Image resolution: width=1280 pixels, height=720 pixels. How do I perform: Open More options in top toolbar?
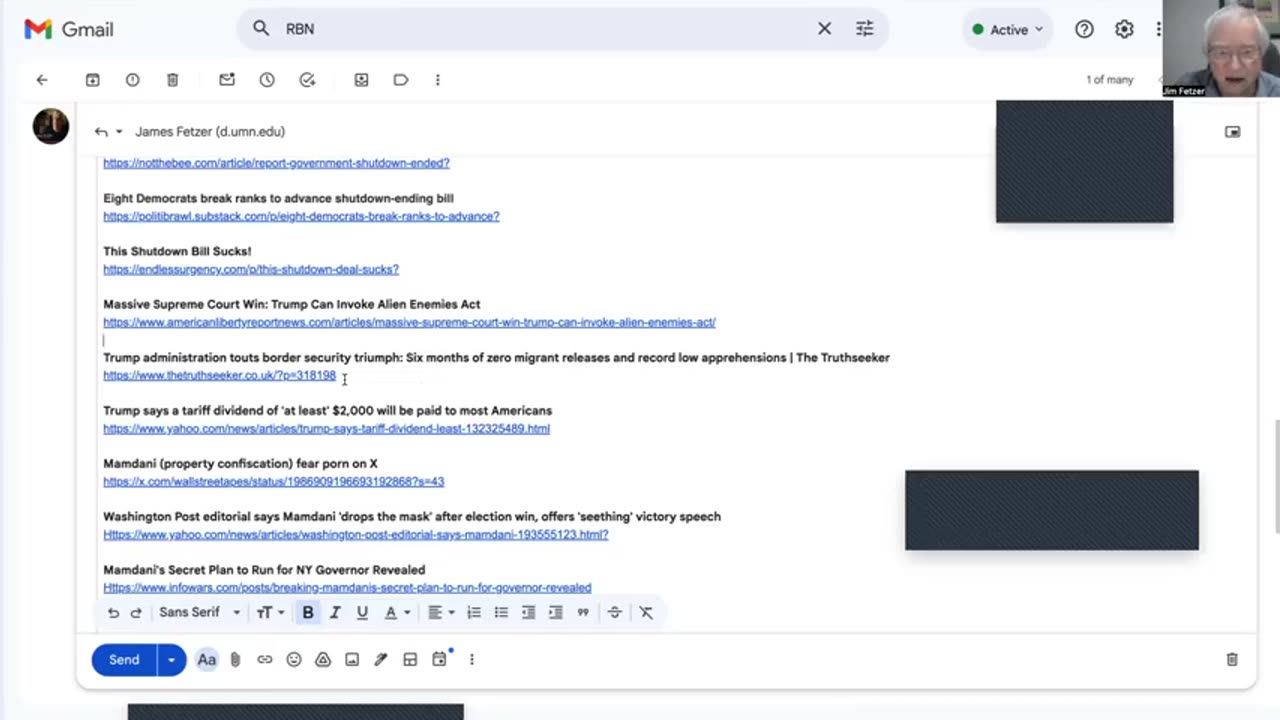[x=437, y=80]
